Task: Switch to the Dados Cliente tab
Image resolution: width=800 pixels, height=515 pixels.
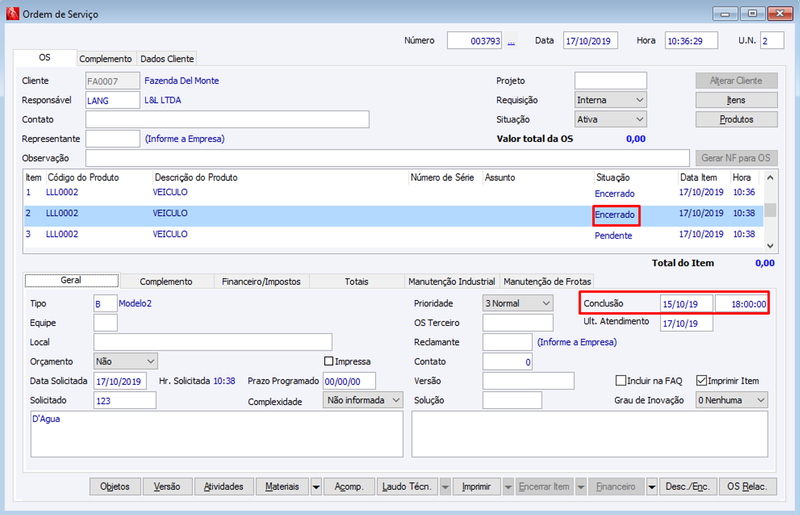Action: (167, 59)
